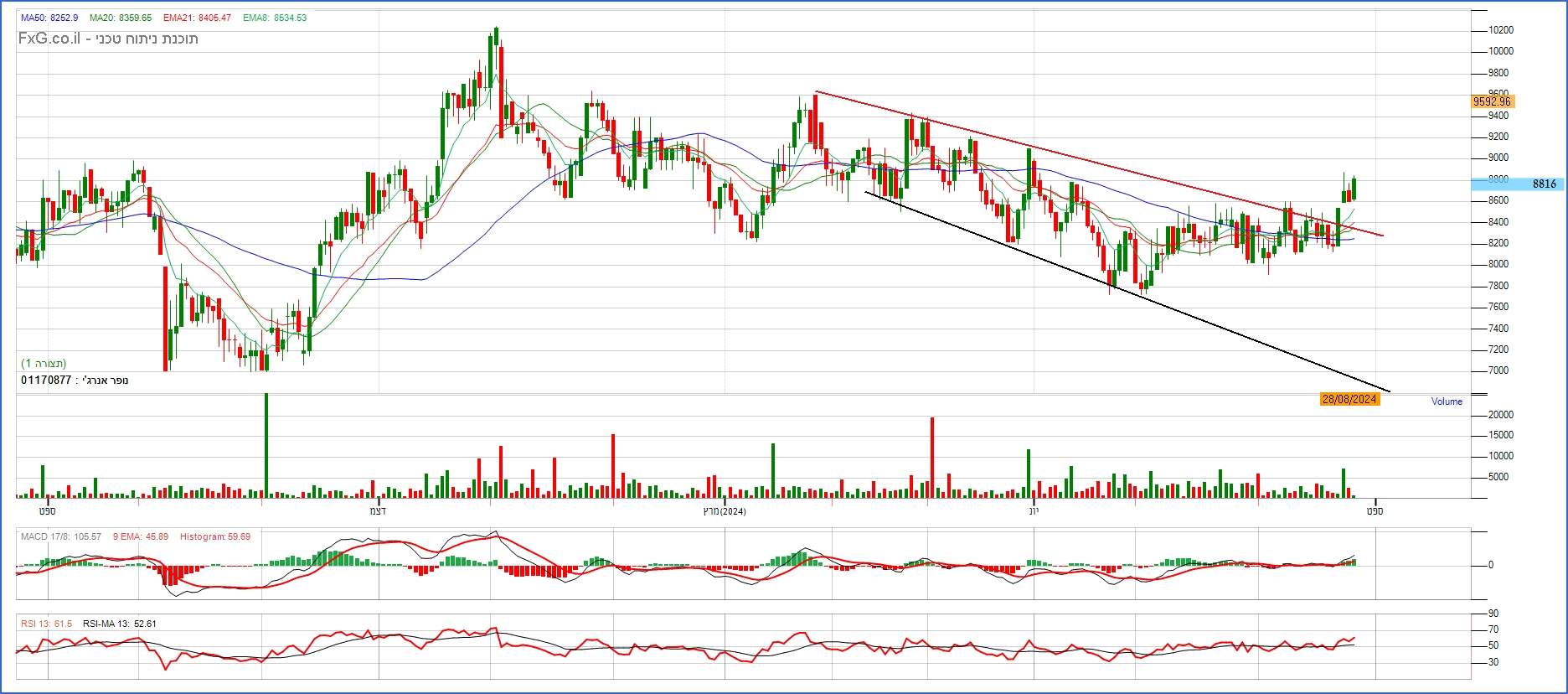Click the MA50: 8252.9 indicator label
The width and height of the screenshot is (1568, 694).
coord(49,18)
